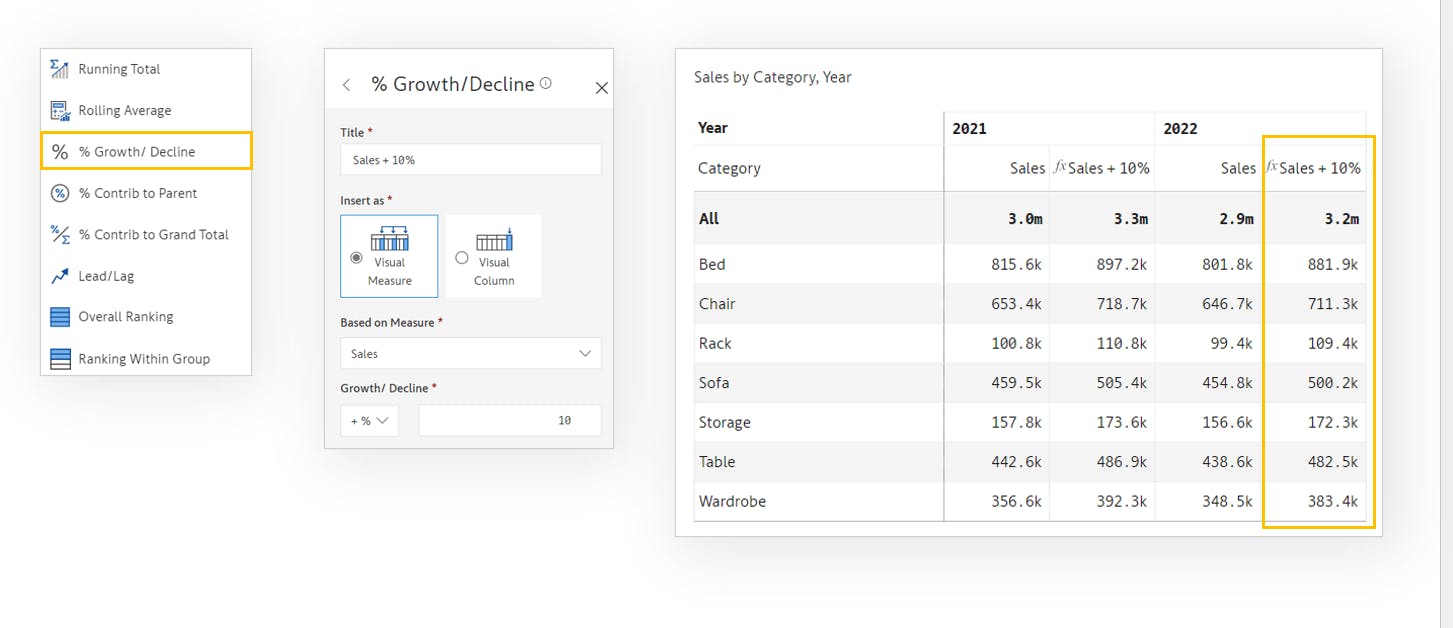Click the Ranking Within Group icon
The width and height of the screenshot is (1453, 628).
60,359
